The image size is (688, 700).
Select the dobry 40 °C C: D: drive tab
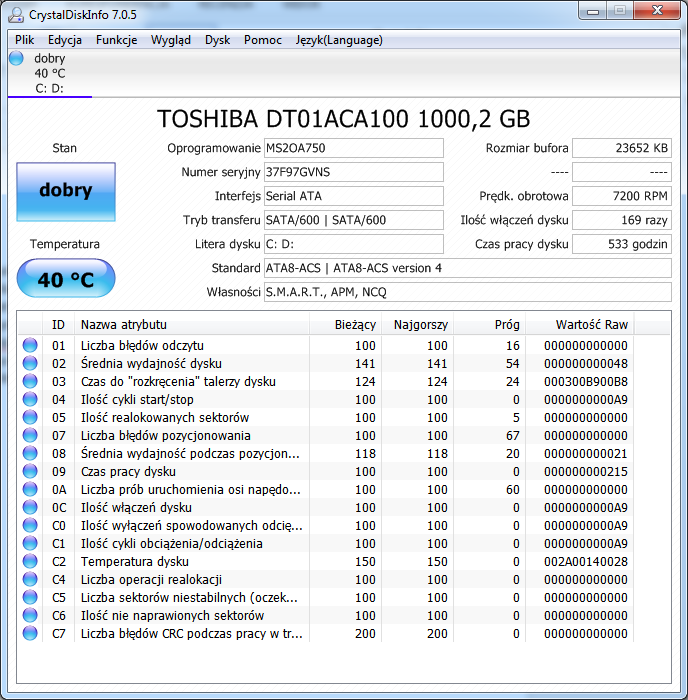50,73
